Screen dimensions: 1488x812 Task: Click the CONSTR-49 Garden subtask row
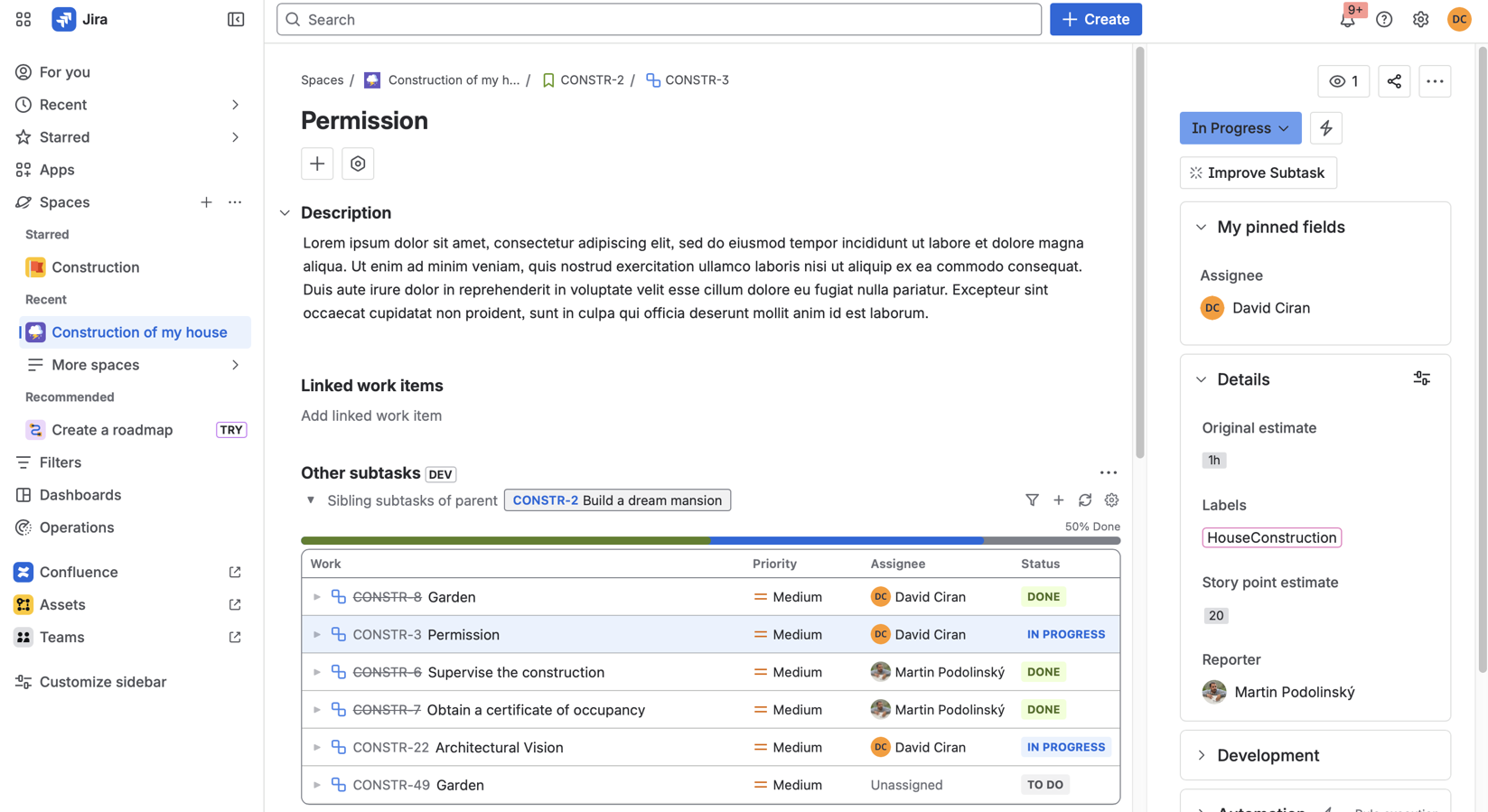pos(710,785)
